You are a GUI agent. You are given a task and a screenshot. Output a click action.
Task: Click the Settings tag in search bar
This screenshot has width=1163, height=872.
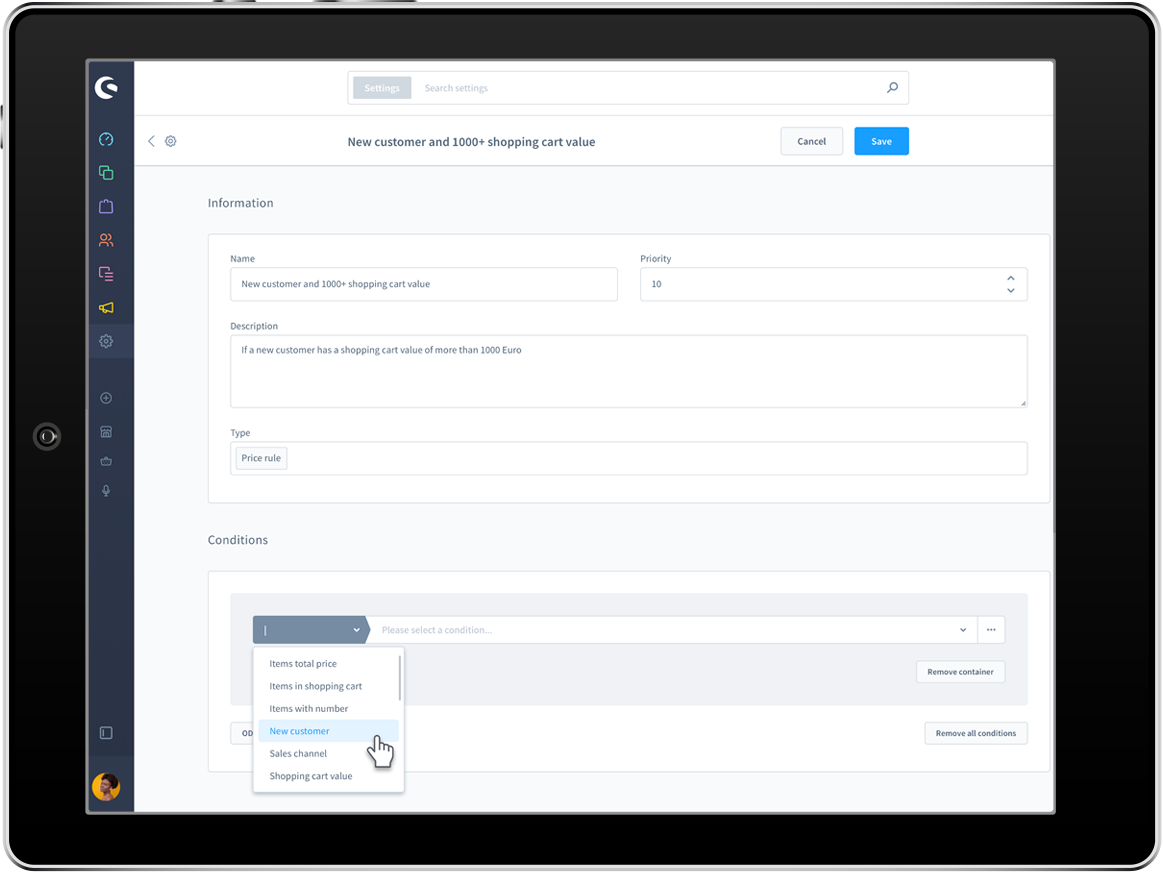382,87
